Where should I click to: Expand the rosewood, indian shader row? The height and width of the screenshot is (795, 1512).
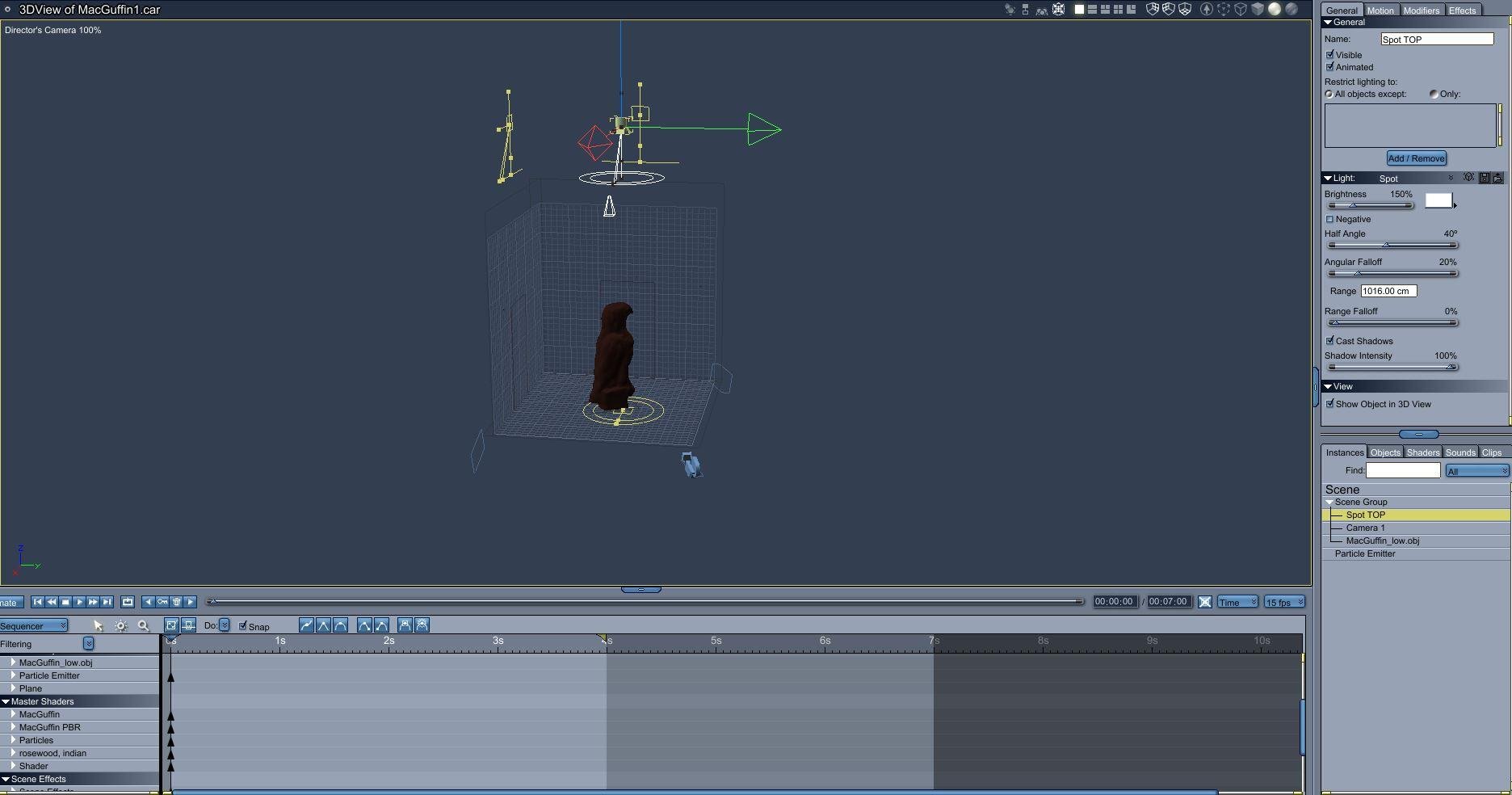(x=13, y=753)
